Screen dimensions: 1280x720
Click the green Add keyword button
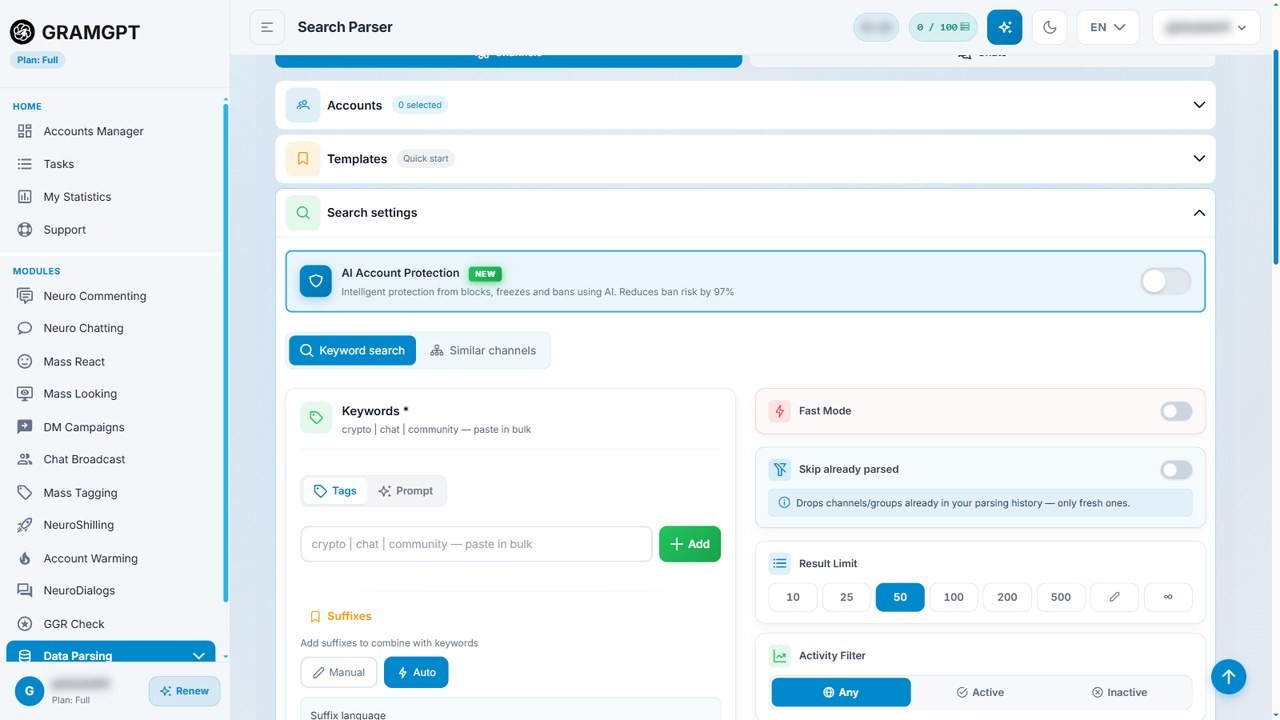point(690,544)
